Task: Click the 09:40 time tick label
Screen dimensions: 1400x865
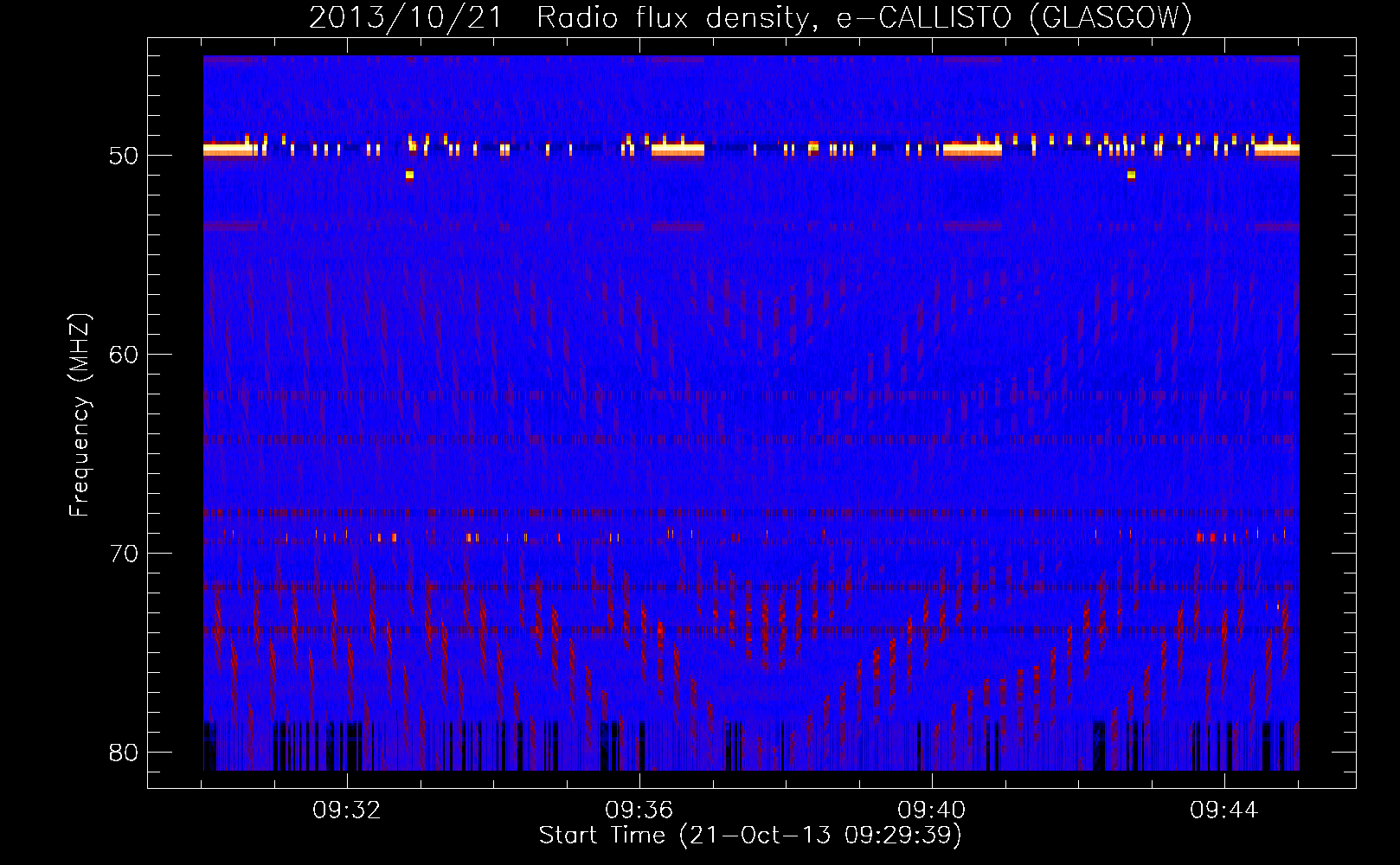Action: [932, 811]
